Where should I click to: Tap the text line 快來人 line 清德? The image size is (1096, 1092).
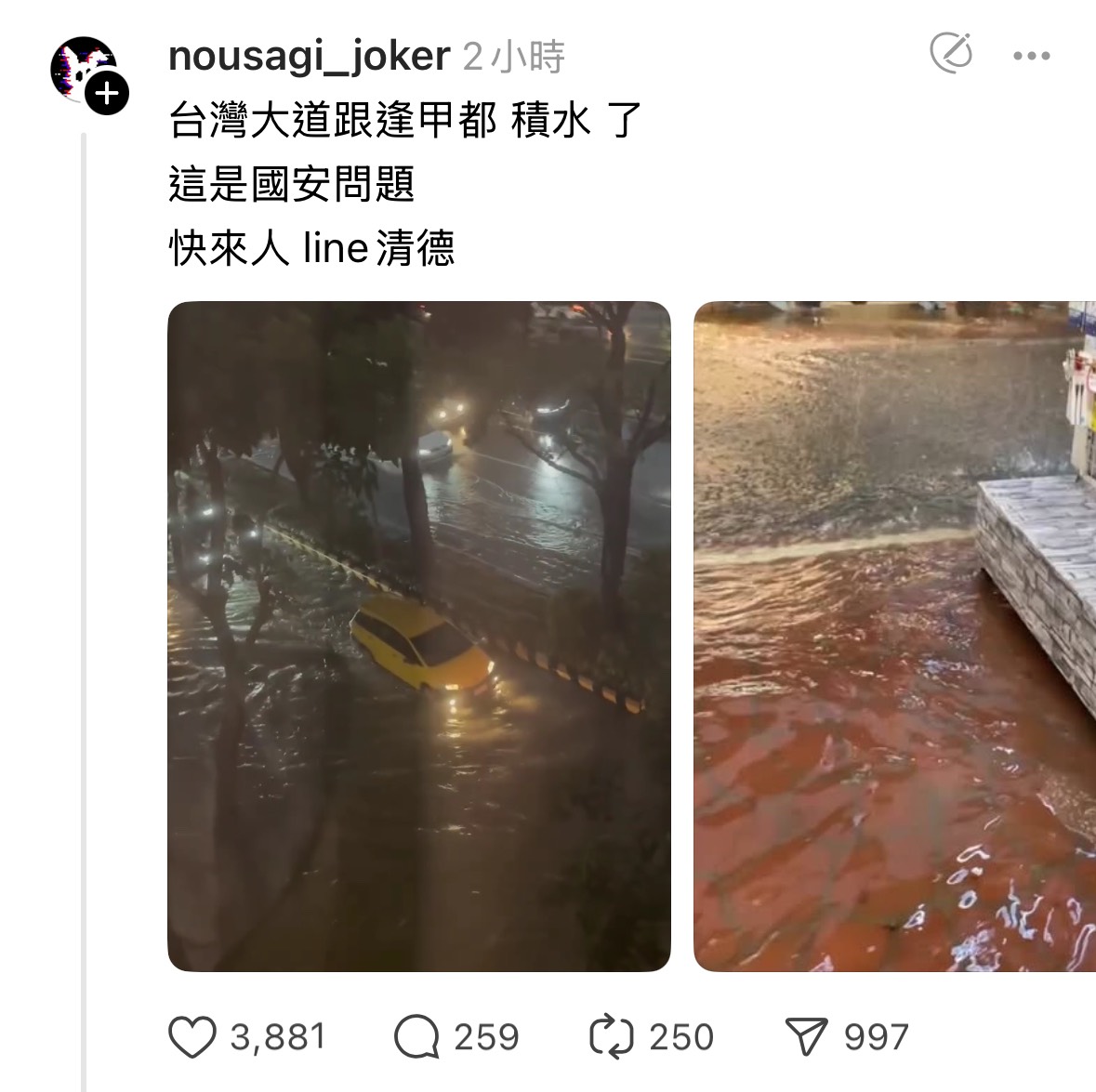311,248
